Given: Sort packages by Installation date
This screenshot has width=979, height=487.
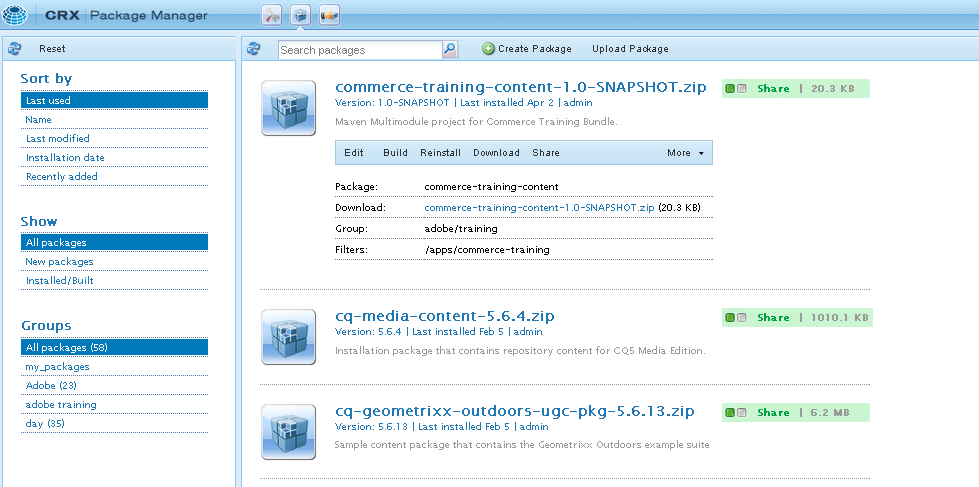Looking at the screenshot, I should click(114, 157).
